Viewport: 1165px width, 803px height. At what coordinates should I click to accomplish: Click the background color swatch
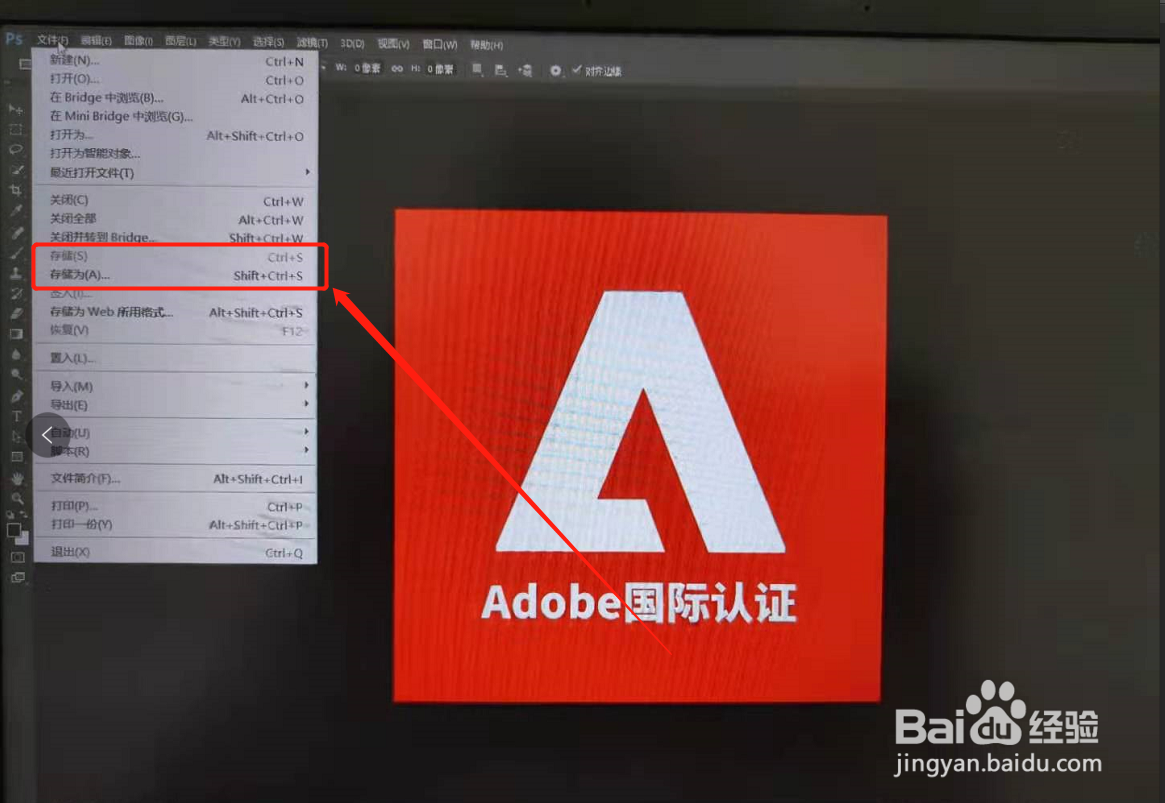[25, 539]
